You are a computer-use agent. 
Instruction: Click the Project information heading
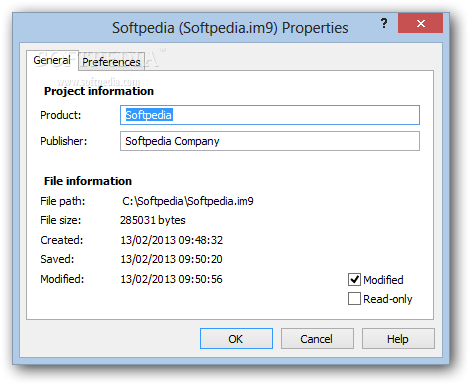(99, 91)
